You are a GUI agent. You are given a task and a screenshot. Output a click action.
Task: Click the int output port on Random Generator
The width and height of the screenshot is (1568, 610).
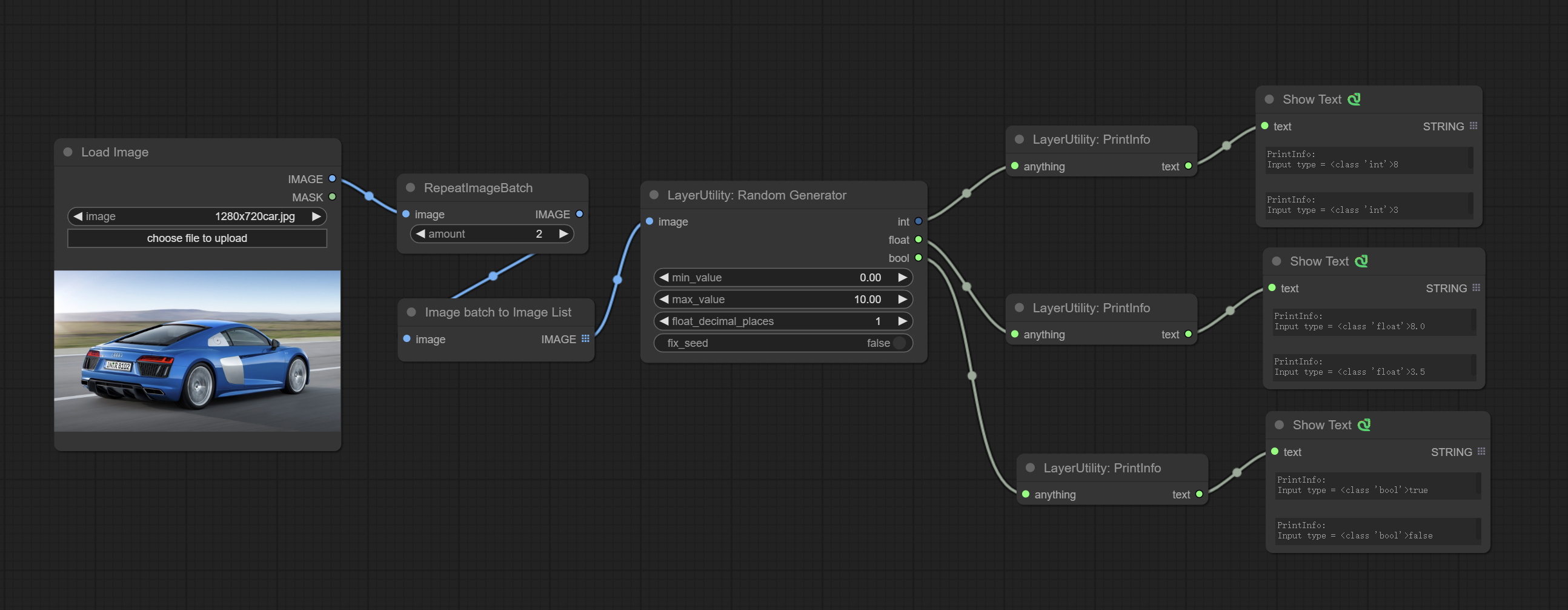(x=918, y=222)
